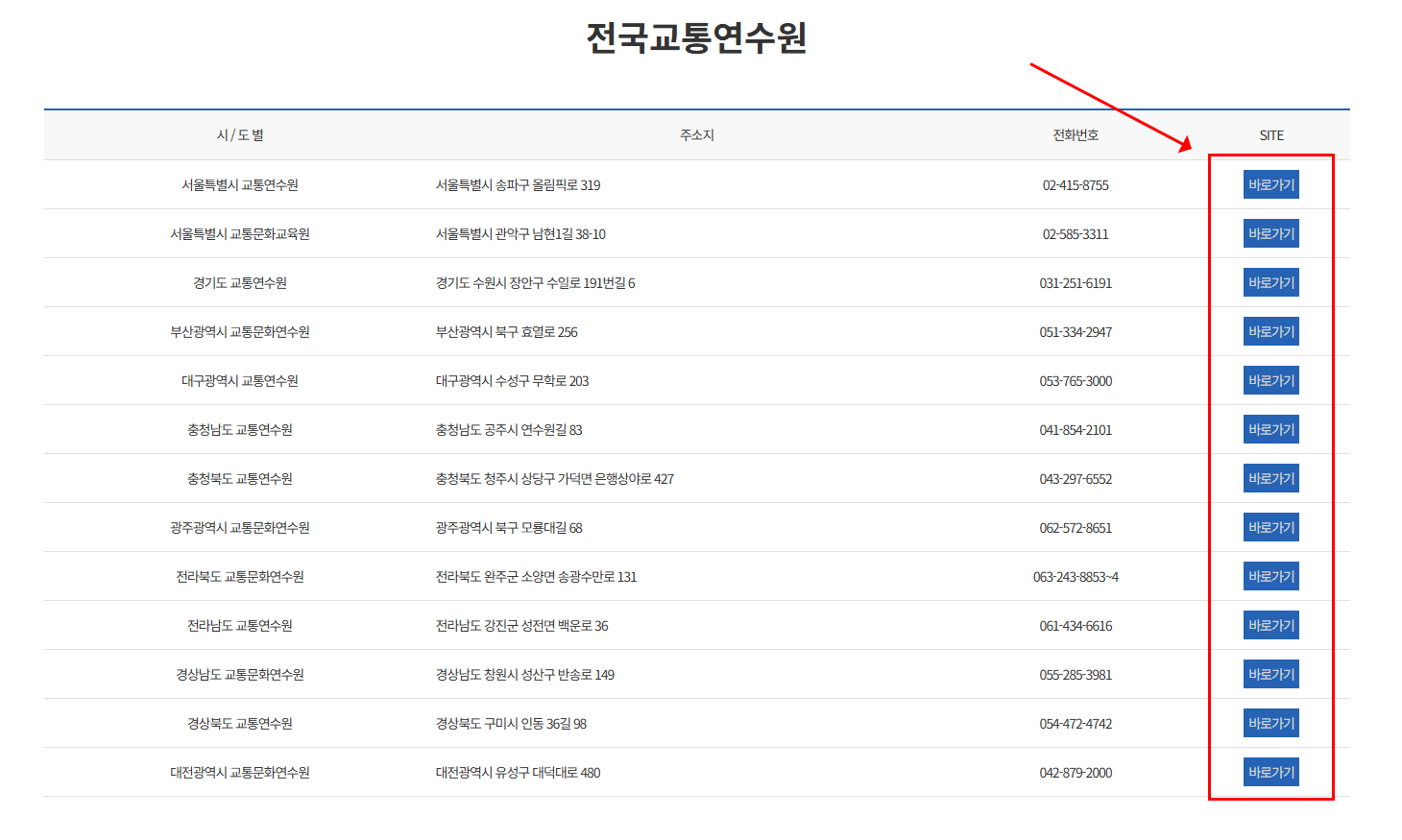
Task: Open 바로가기 for 전라북도 교통문화연수원
Action: 1270,576
